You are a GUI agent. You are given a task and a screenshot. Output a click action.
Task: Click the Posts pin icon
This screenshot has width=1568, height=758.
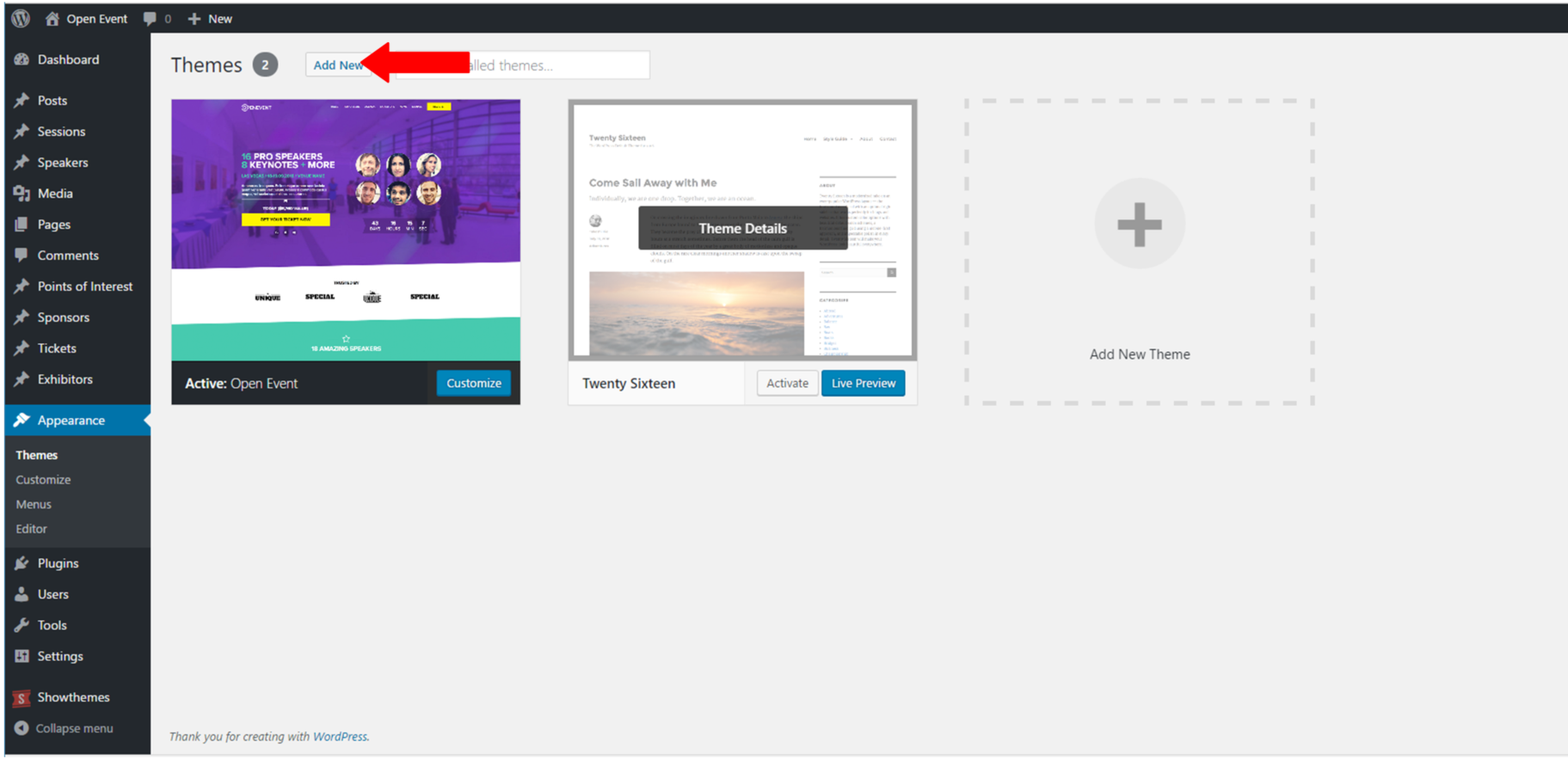[x=22, y=101]
